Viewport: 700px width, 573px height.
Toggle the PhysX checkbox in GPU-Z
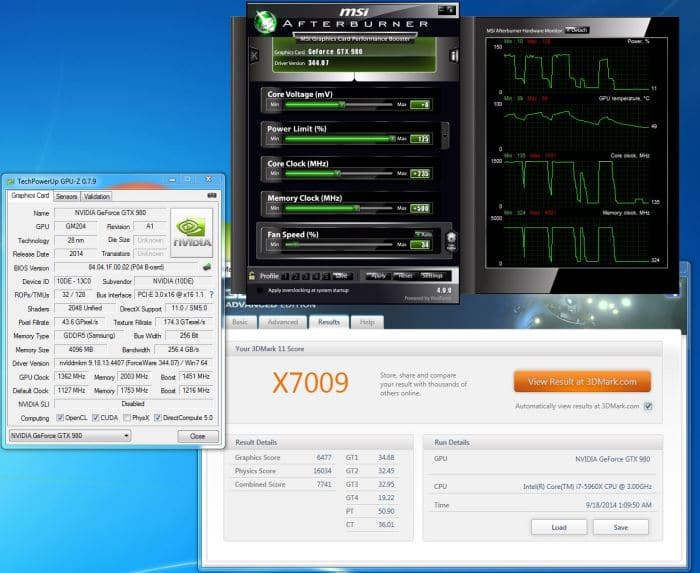click(x=127, y=418)
